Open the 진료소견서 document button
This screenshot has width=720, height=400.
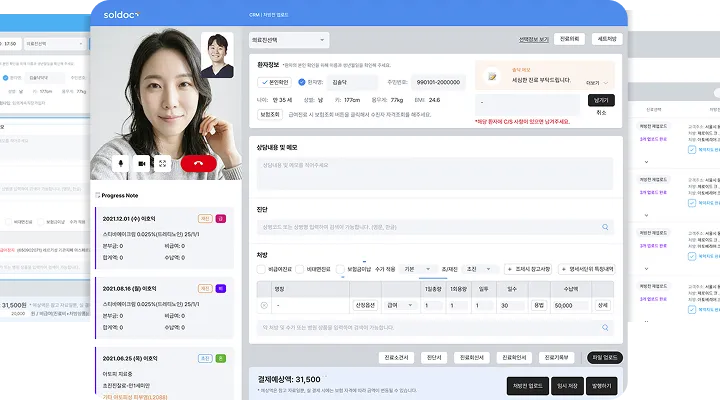[x=396, y=358]
